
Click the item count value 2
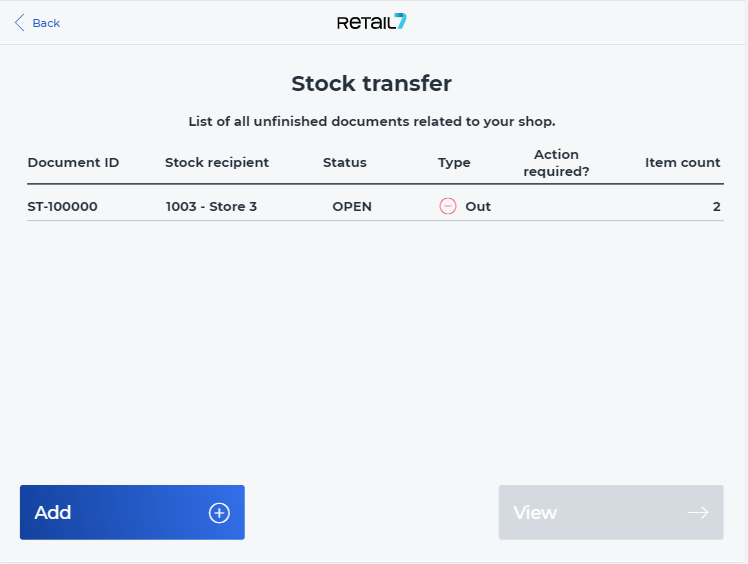(x=717, y=207)
